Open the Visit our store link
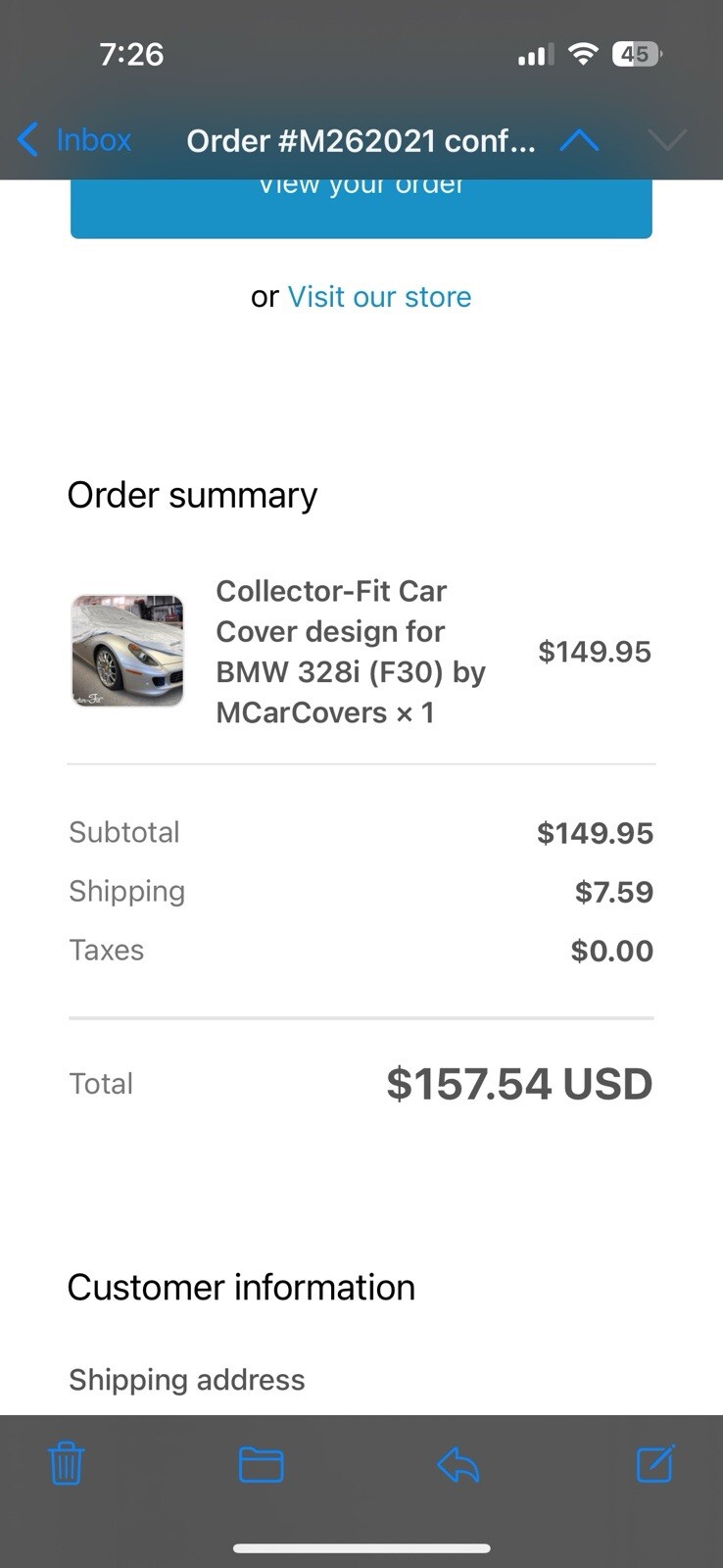723x1568 pixels. click(x=379, y=297)
